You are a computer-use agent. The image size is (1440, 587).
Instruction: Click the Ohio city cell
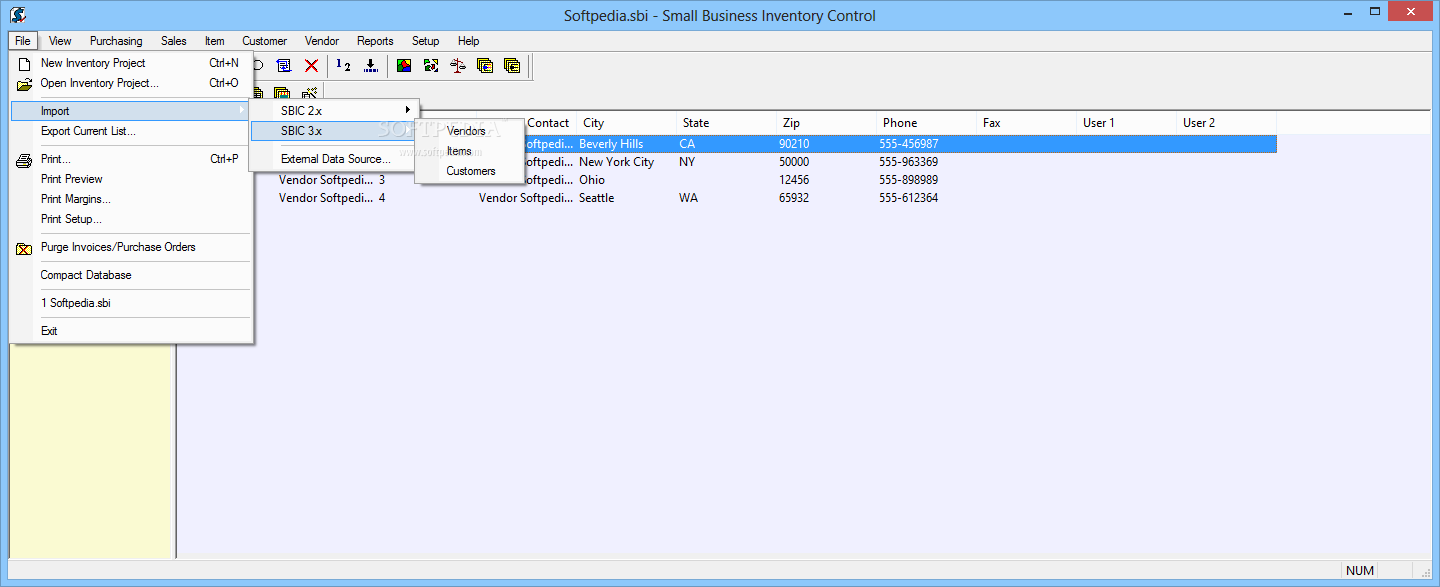pos(592,180)
